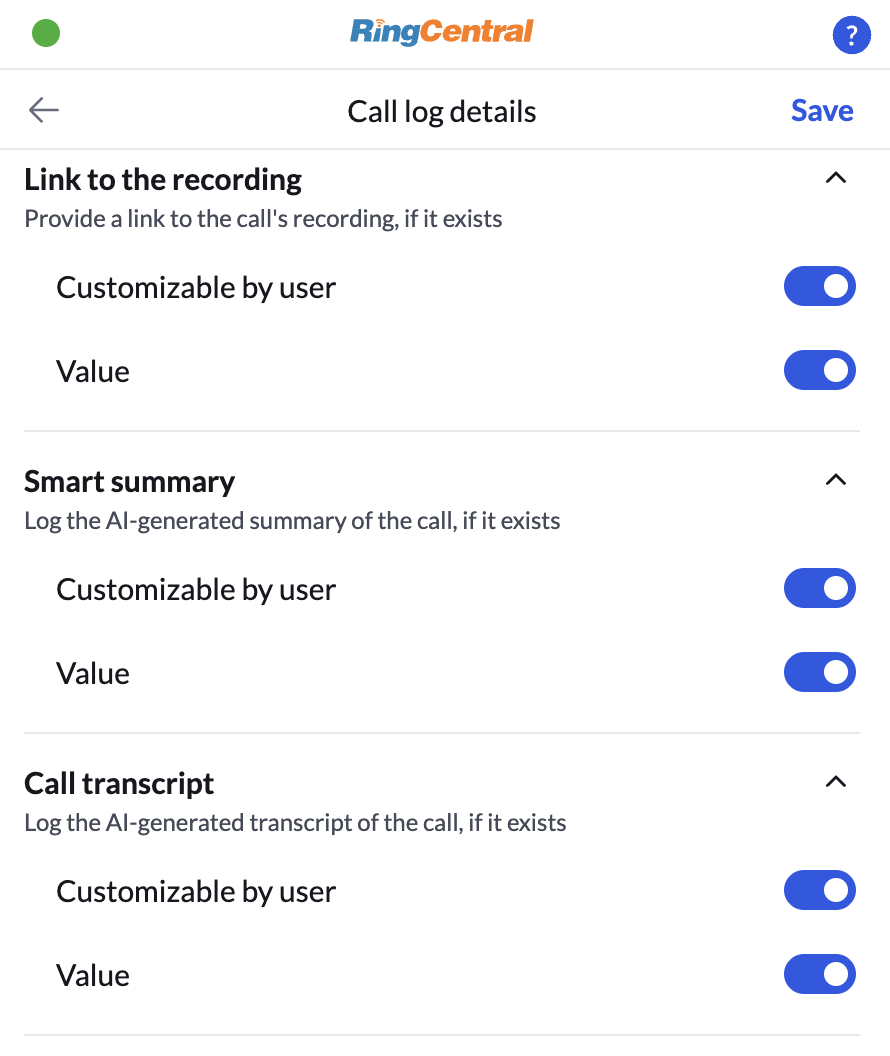Click the RingCentral logo
The height and width of the screenshot is (1056, 890).
click(x=442, y=32)
